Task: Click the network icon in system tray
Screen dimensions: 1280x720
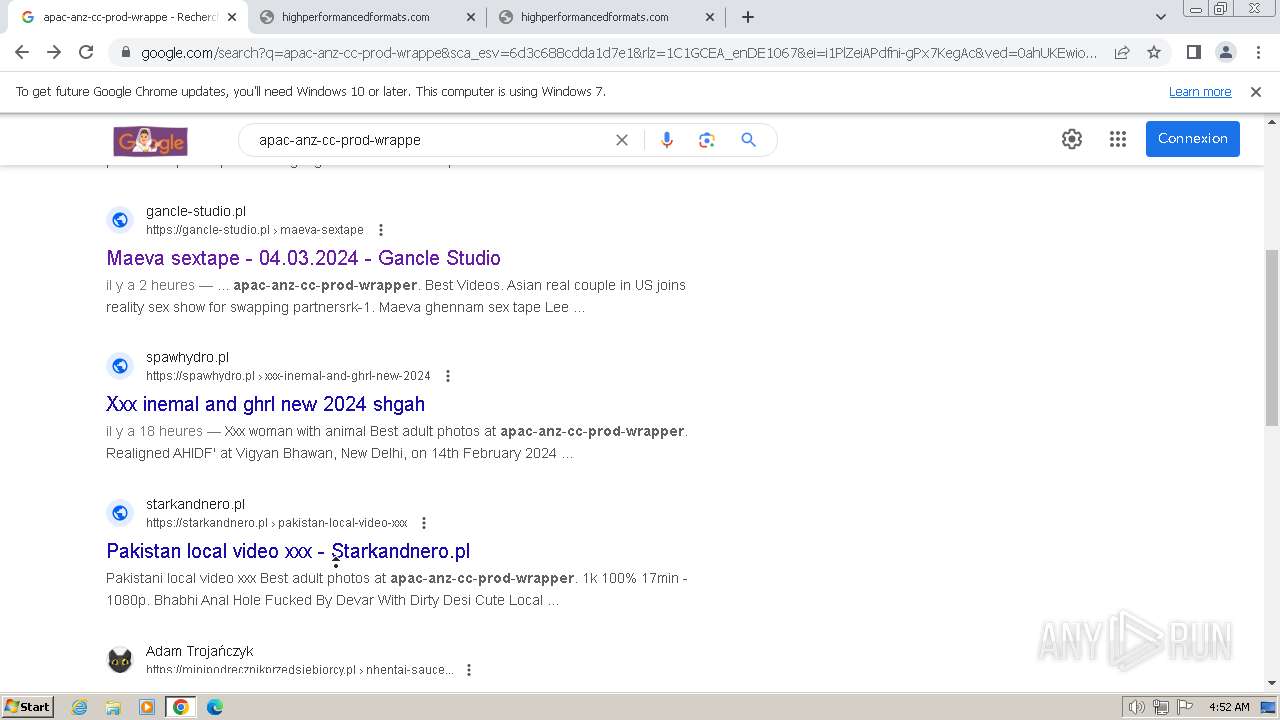Action: point(1161,707)
